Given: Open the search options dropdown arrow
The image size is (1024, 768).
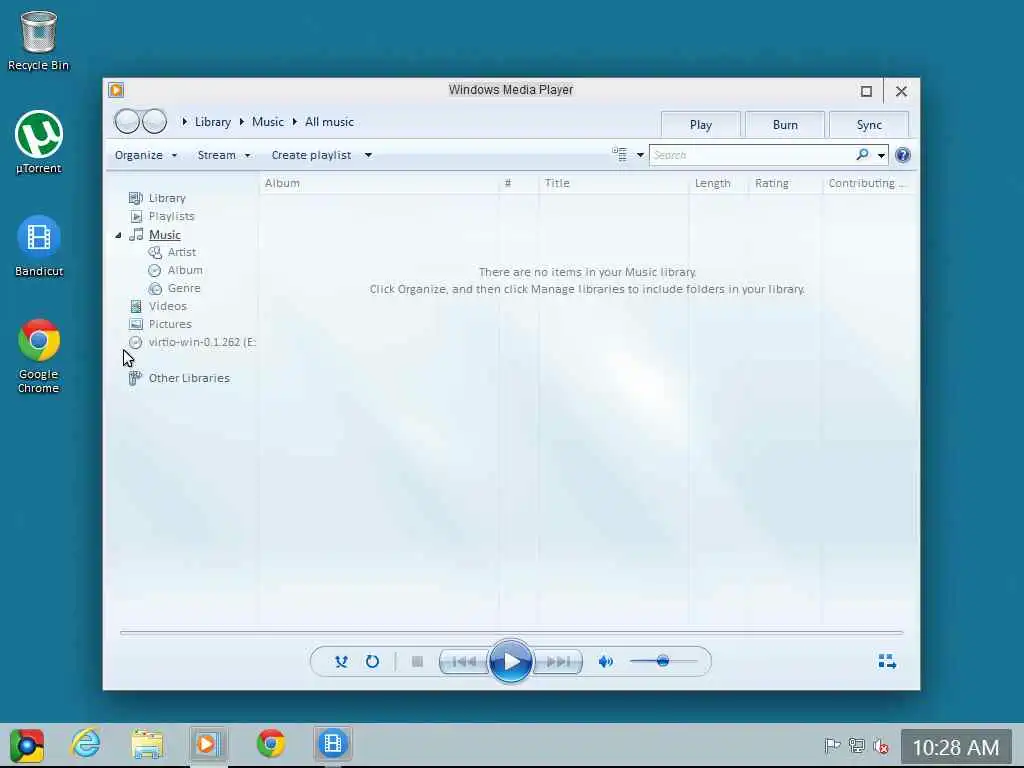Looking at the screenshot, I should coord(881,155).
